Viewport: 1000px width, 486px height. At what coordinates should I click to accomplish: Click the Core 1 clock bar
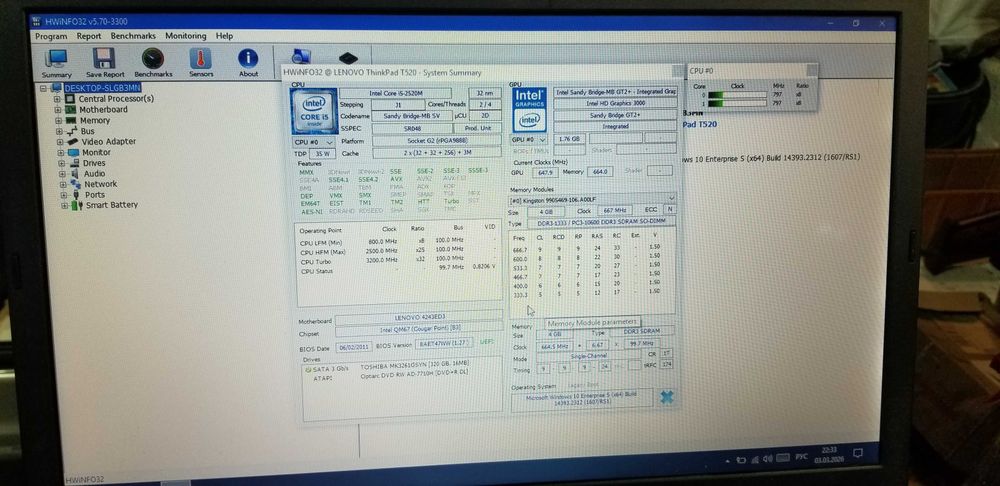click(x=737, y=103)
